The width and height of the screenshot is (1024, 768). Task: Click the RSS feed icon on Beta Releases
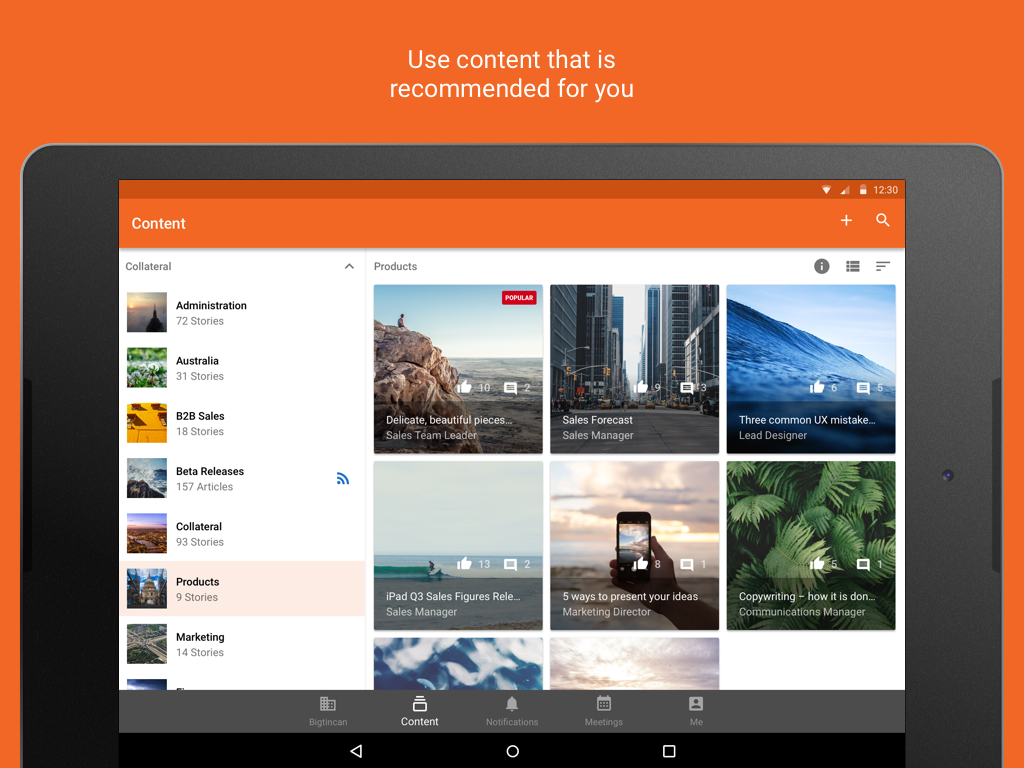(x=343, y=479)
